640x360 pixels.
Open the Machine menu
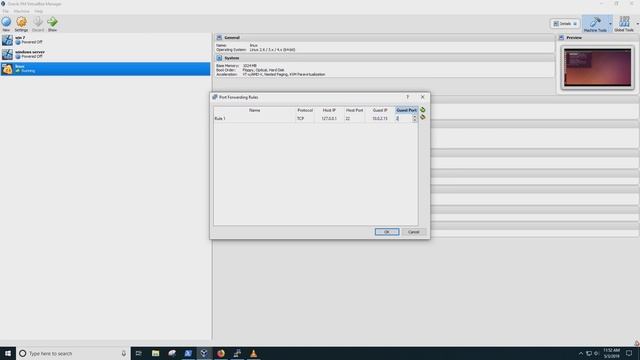(x=22, y=11)
